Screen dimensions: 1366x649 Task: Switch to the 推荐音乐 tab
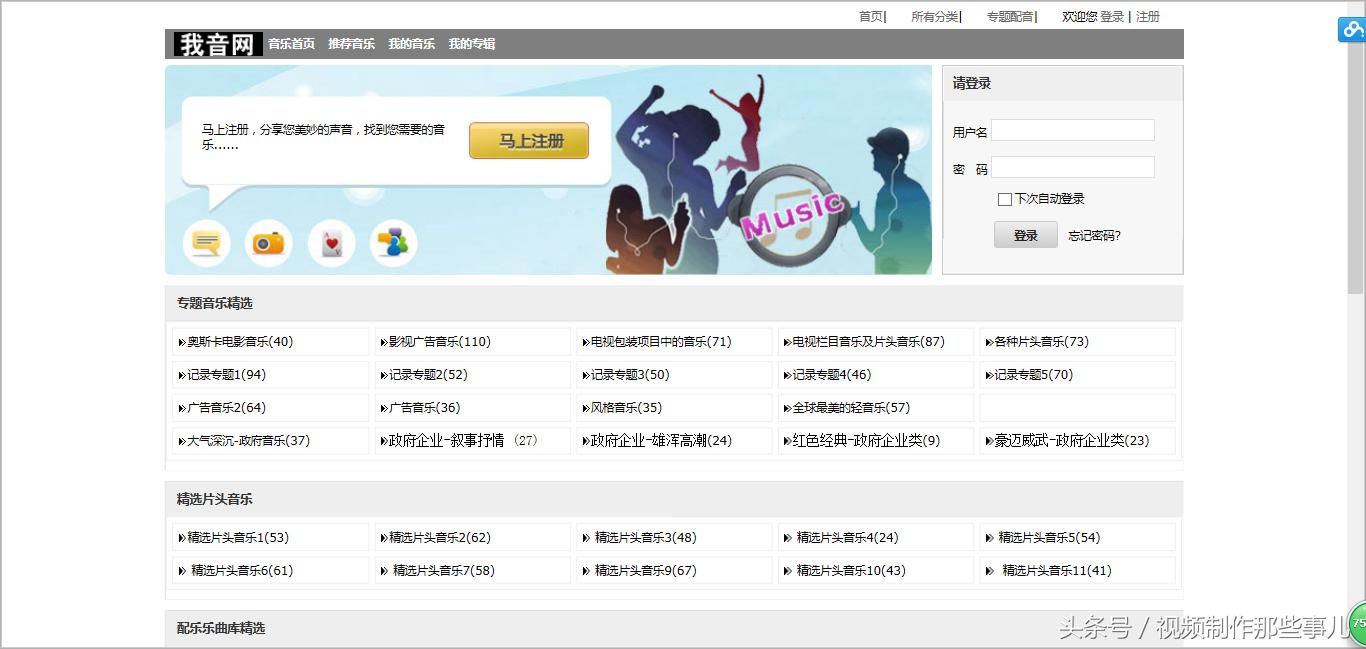coord(351,43)
